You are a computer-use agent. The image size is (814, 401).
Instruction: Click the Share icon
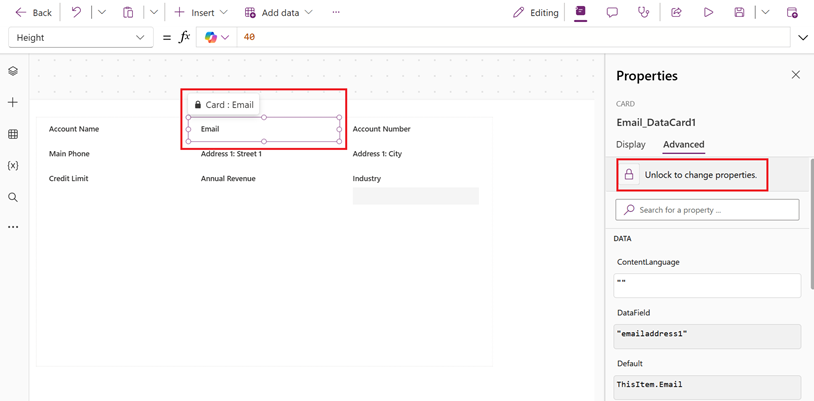coord(676,12)
